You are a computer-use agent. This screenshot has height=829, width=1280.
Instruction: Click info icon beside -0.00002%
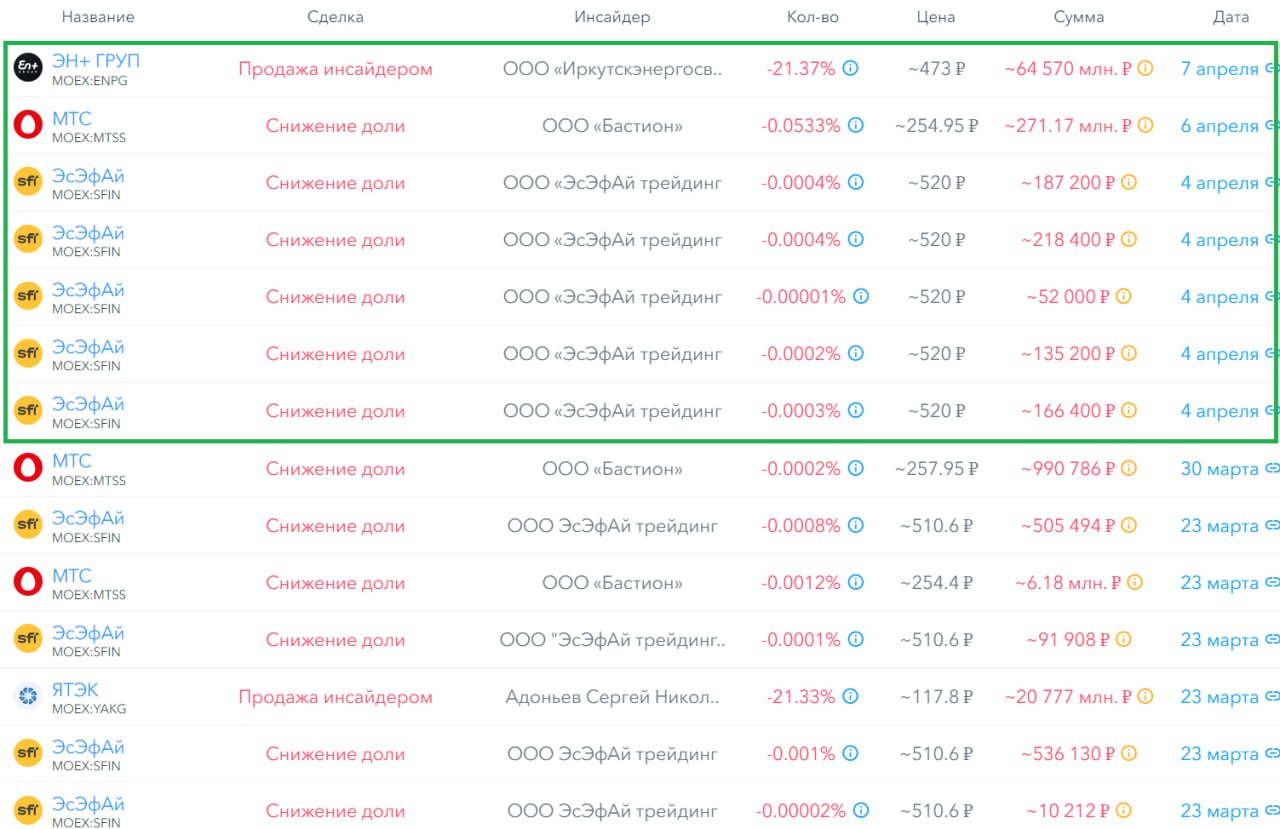(x=861, y=811)
